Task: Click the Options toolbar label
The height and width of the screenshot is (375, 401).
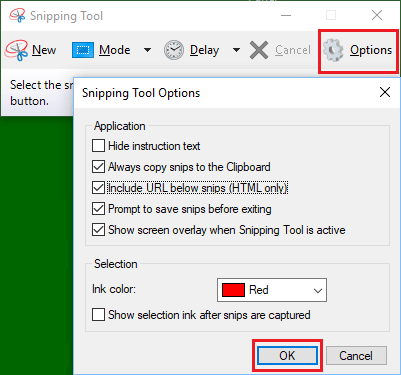Action: [371, 50]
